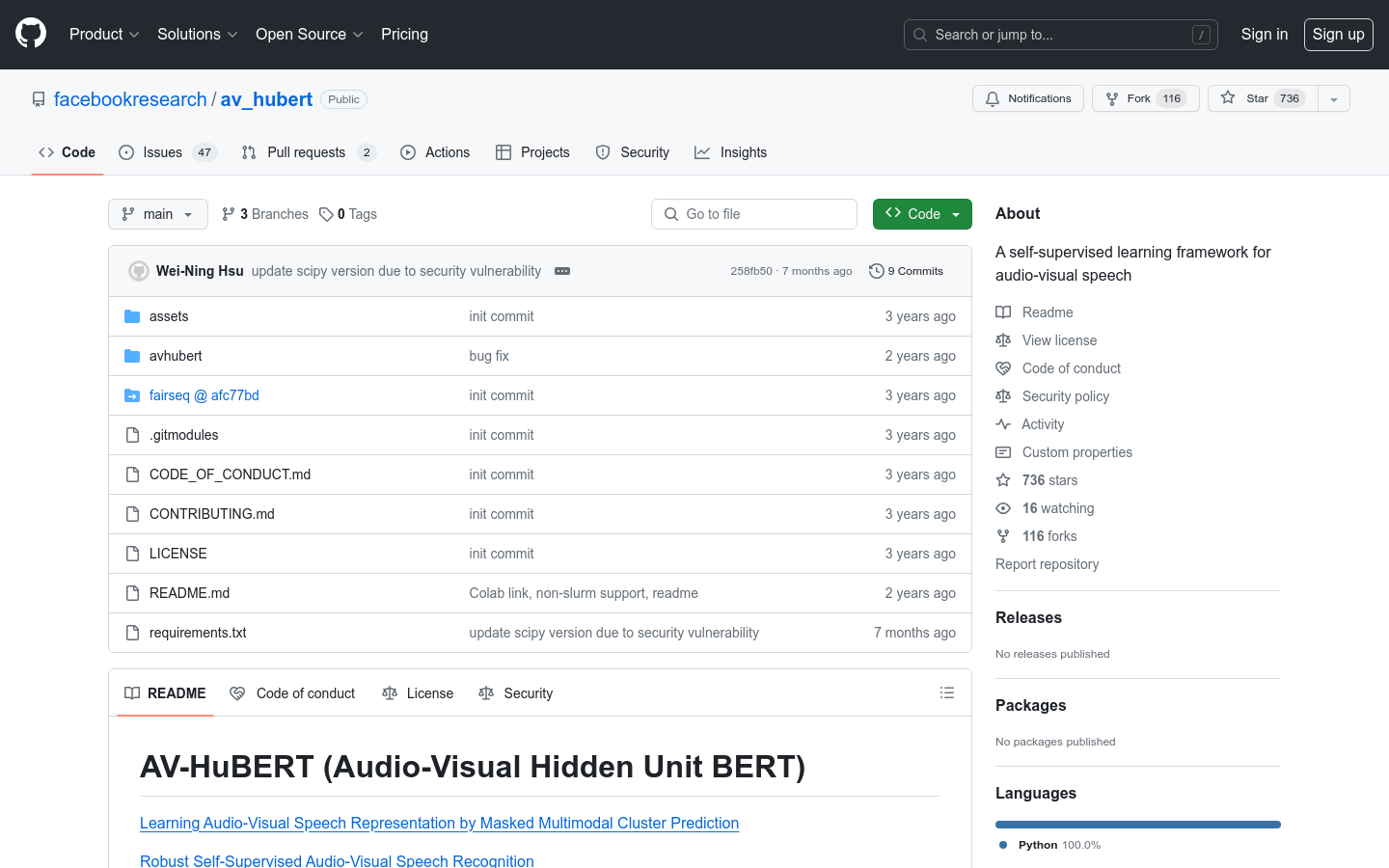Open the README outline list icon
Screen dimensions: 1389x868
(947, 692)
